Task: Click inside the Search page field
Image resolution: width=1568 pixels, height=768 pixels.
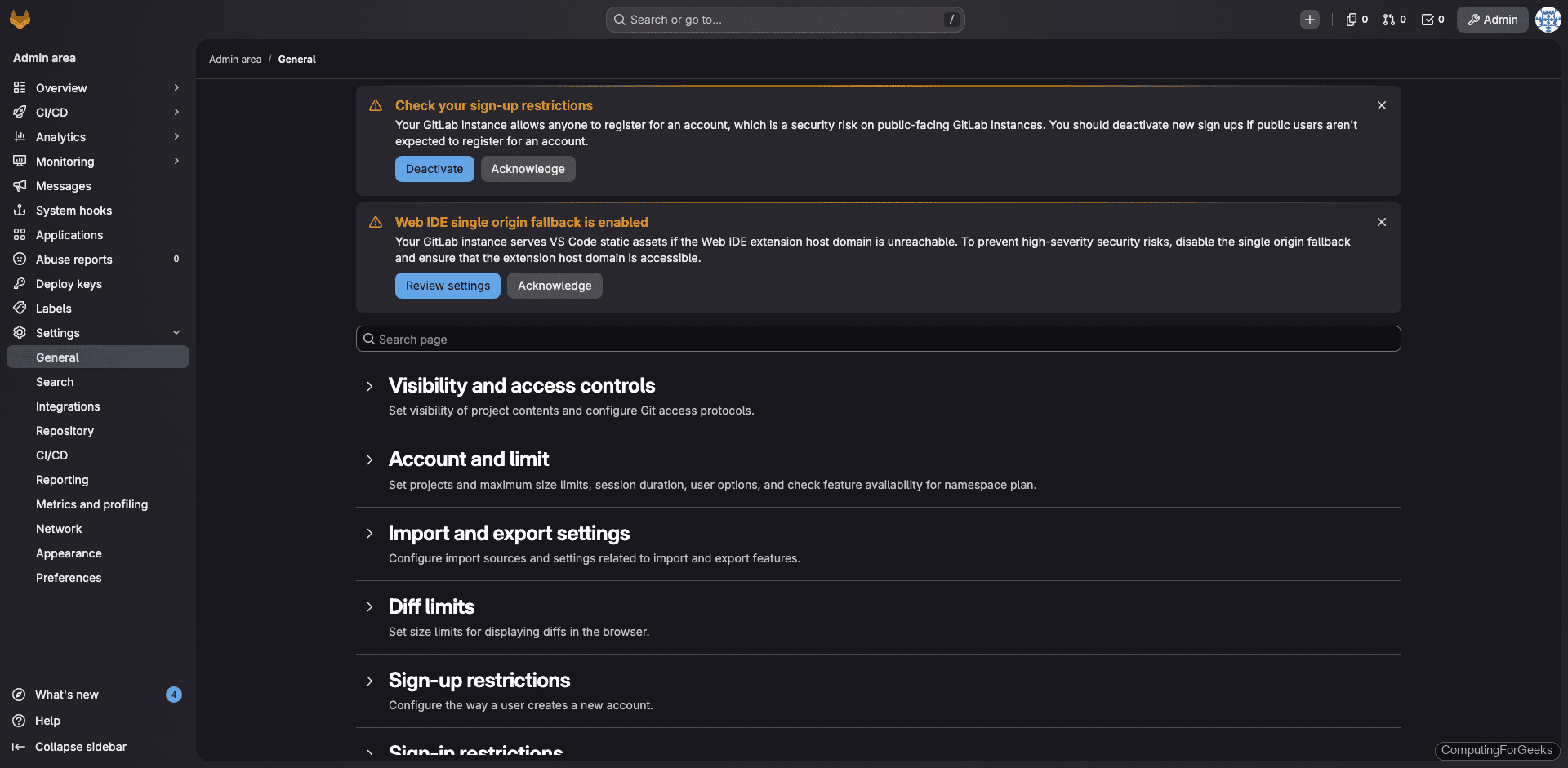Action: [877, 338]
